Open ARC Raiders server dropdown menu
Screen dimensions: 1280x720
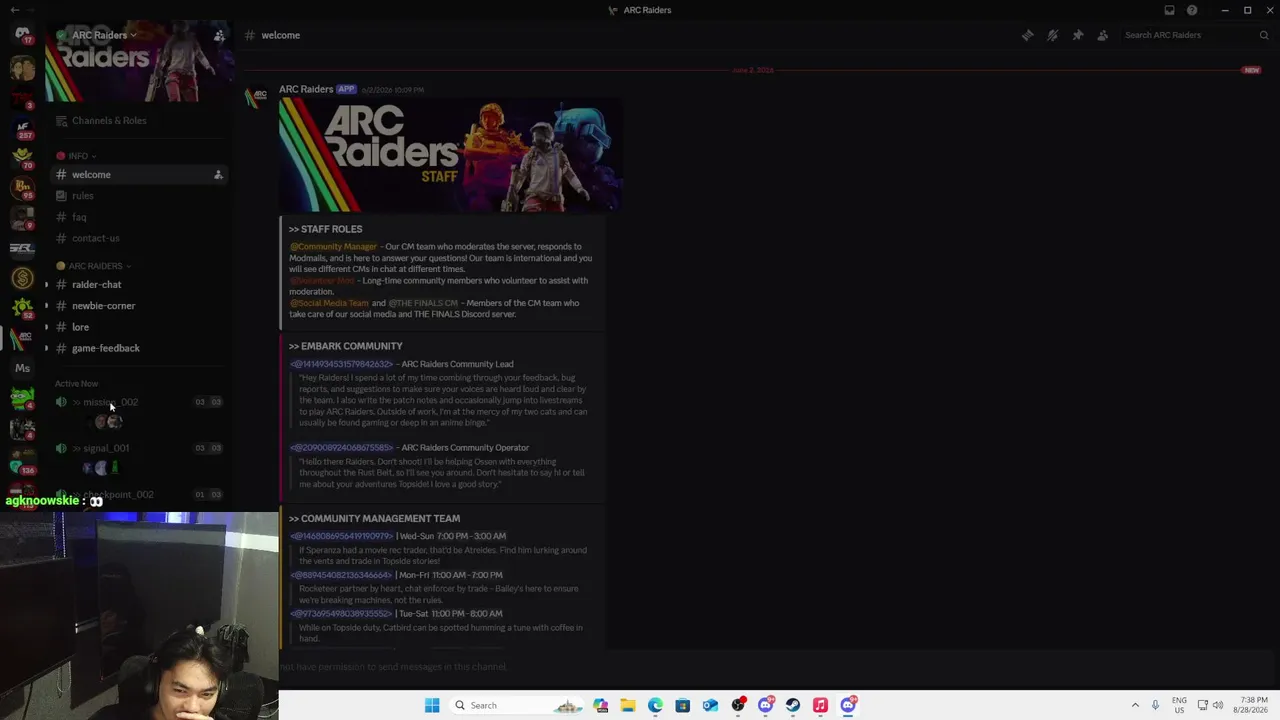coord(104,35)
